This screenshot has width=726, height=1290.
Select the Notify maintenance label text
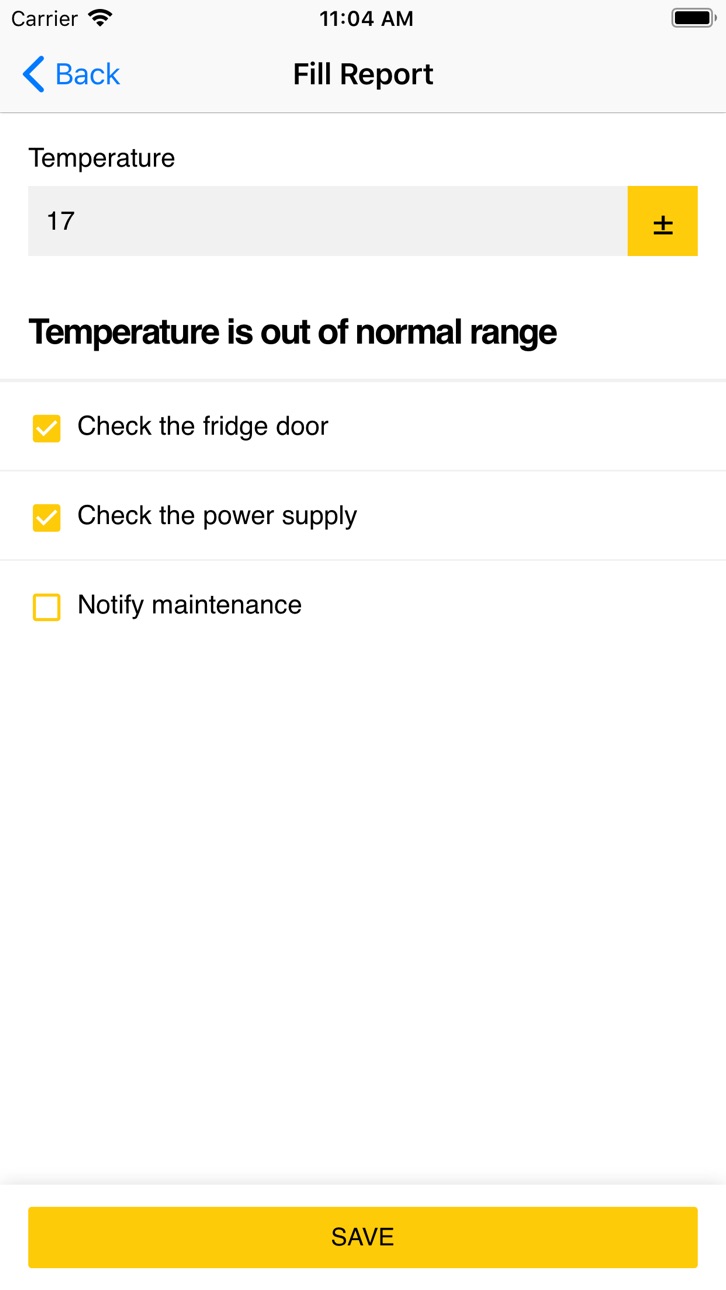pos(190,605)
